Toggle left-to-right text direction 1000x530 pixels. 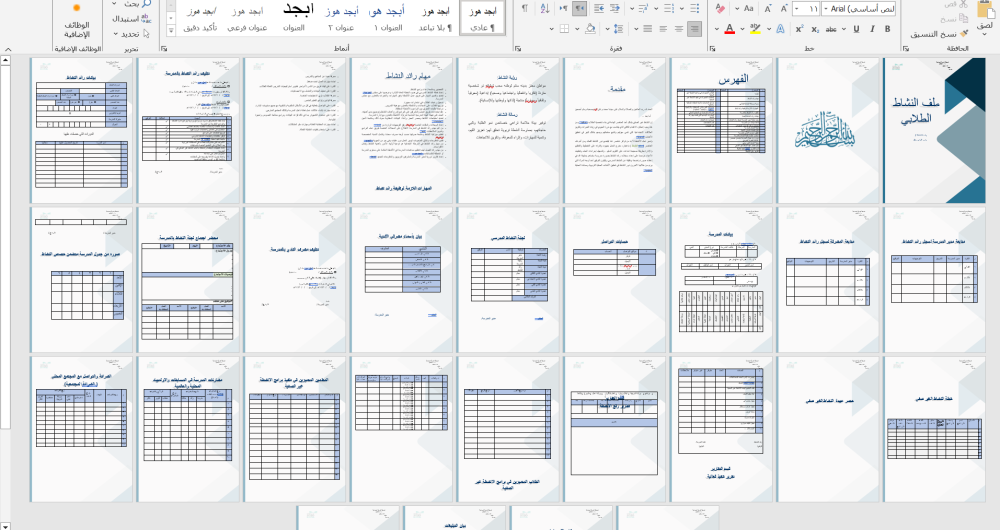(564, 9)
